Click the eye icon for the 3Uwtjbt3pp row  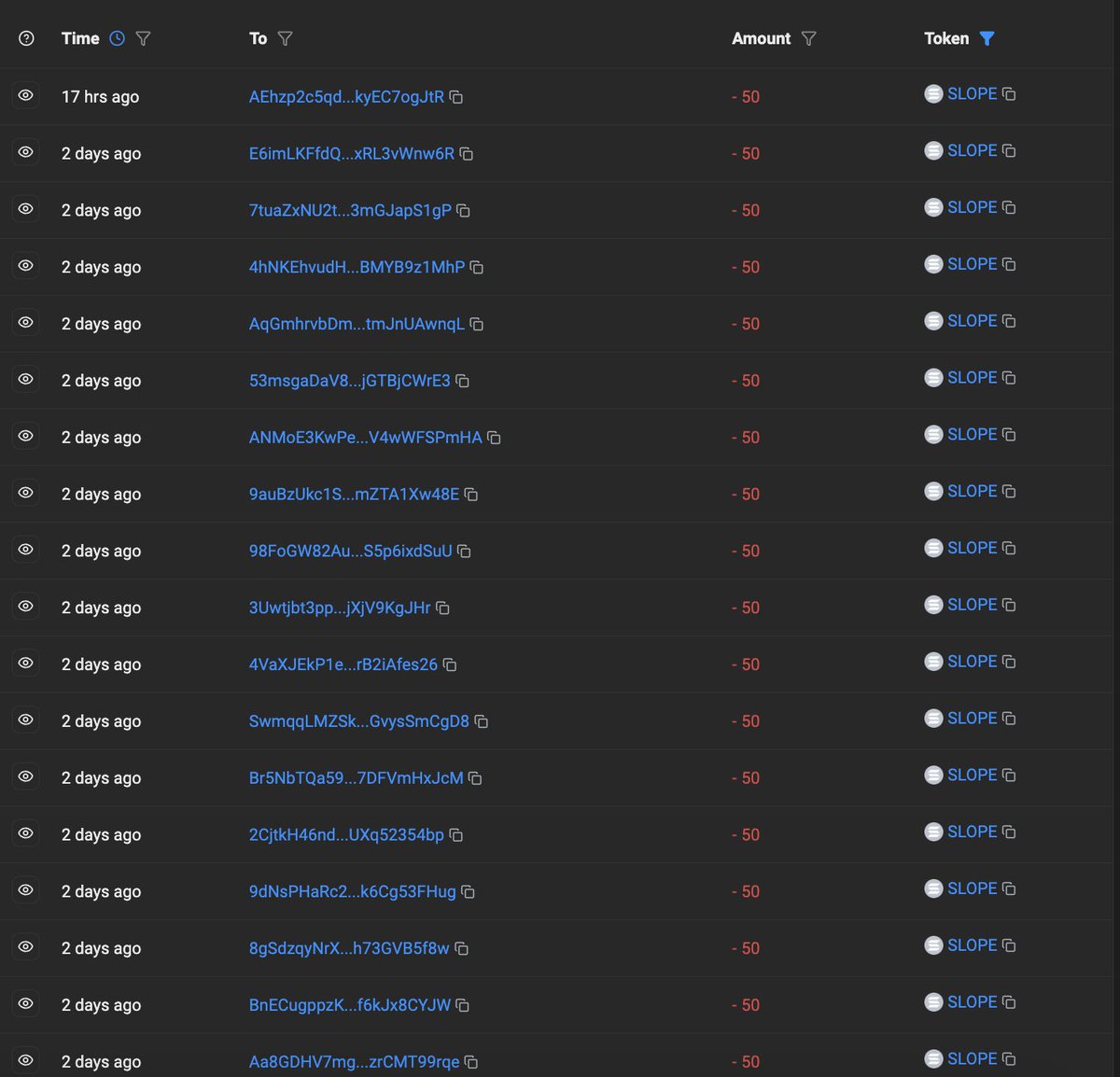coord(26,607)
